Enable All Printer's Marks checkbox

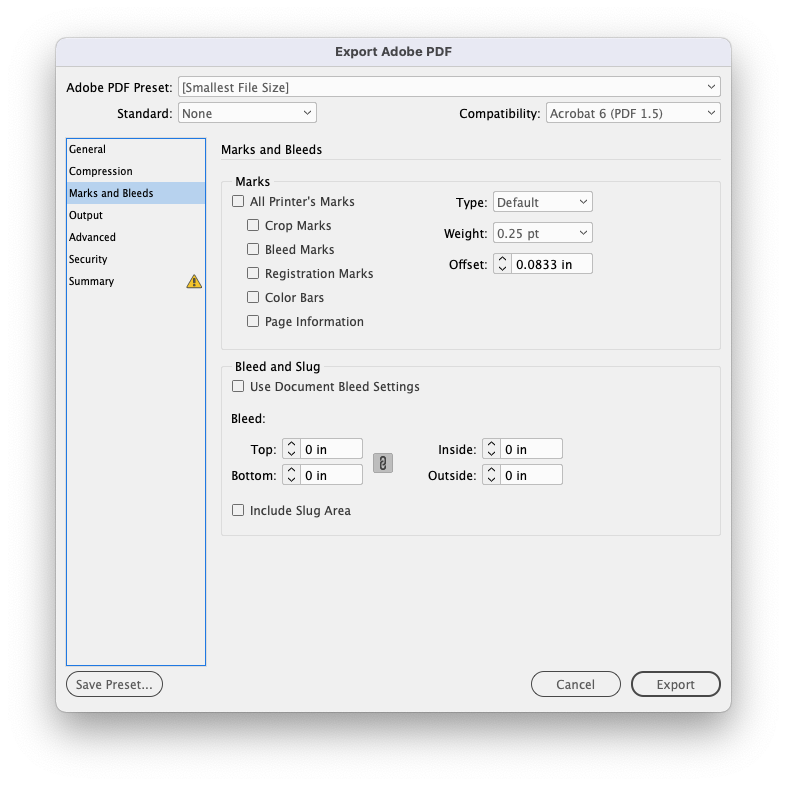(x=238, y=201)
